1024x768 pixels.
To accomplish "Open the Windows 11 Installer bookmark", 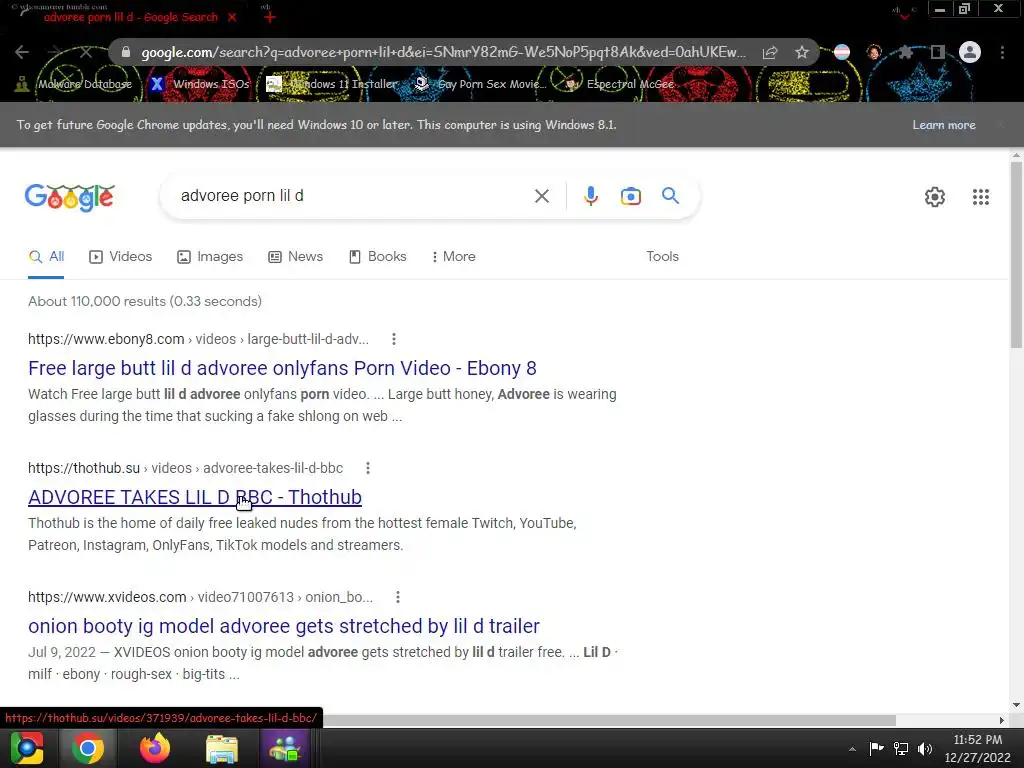I will (332, 84).
